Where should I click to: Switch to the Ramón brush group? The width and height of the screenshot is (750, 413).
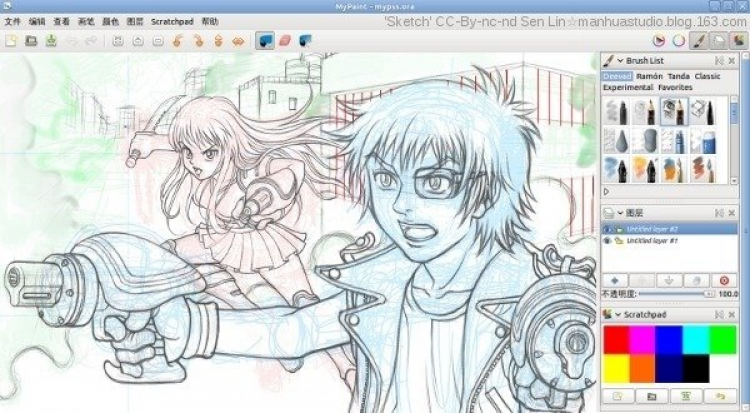649,76
